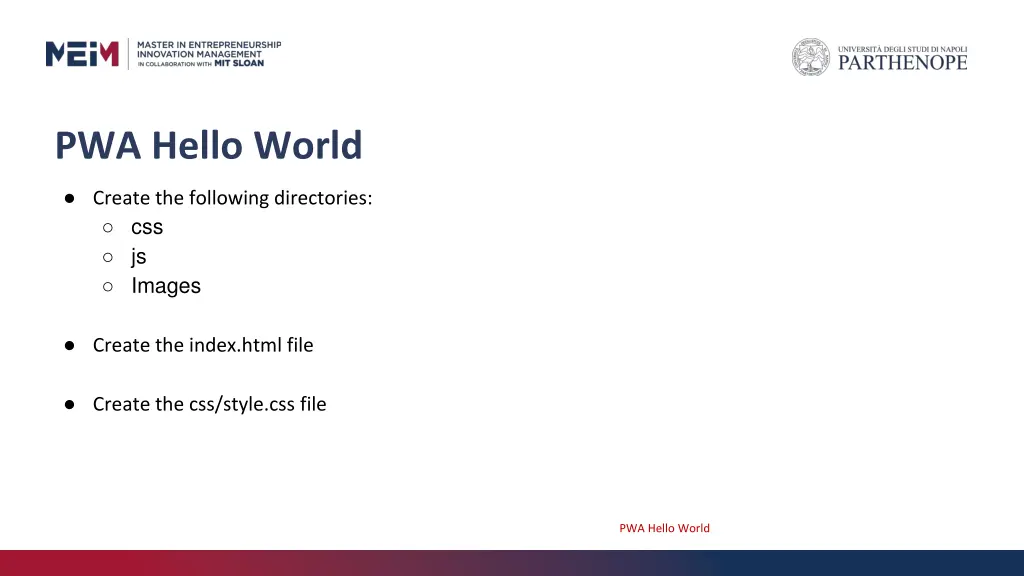1024x576 pixels.
Task: Click the Parthenope university seal emblem
Action: point(810,57)
